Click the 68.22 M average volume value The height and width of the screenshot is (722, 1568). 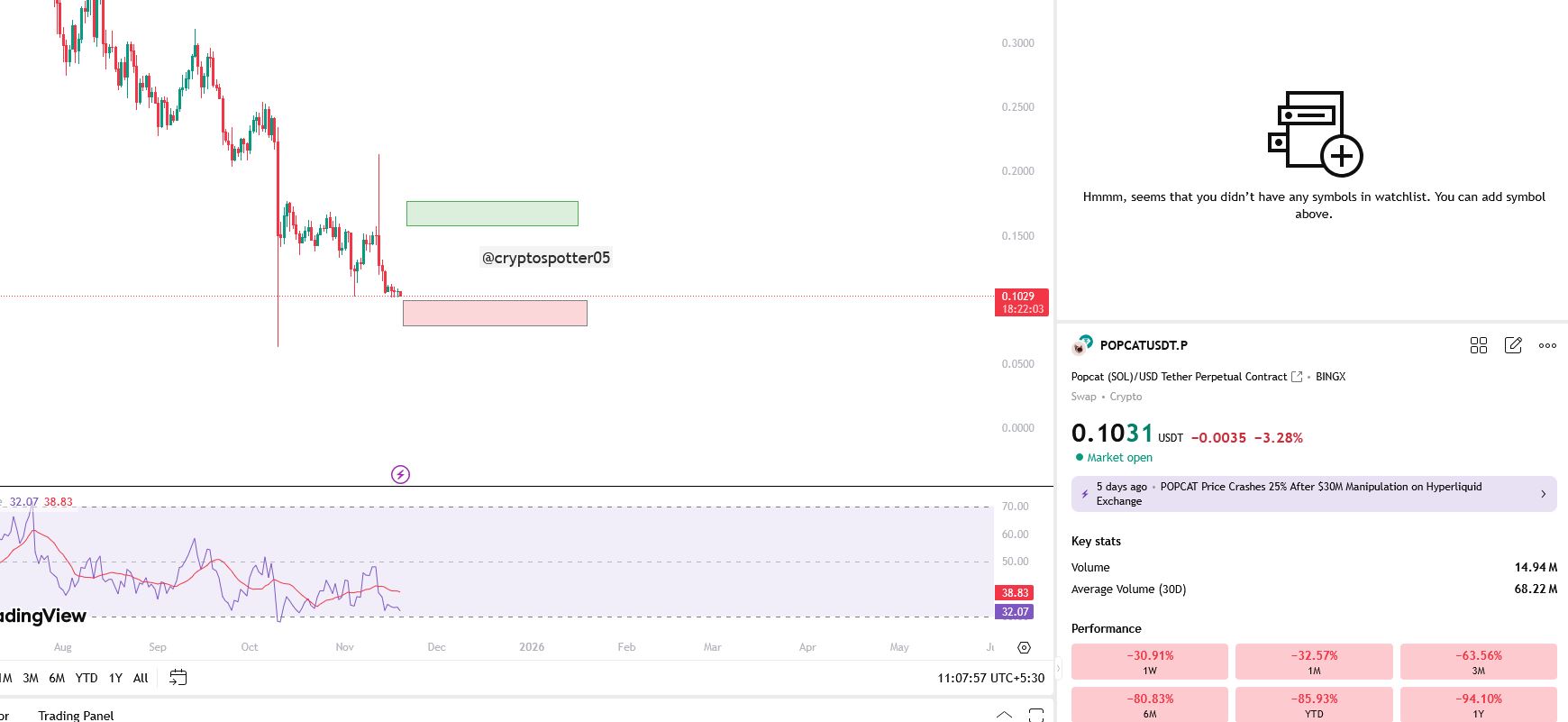1536,589
